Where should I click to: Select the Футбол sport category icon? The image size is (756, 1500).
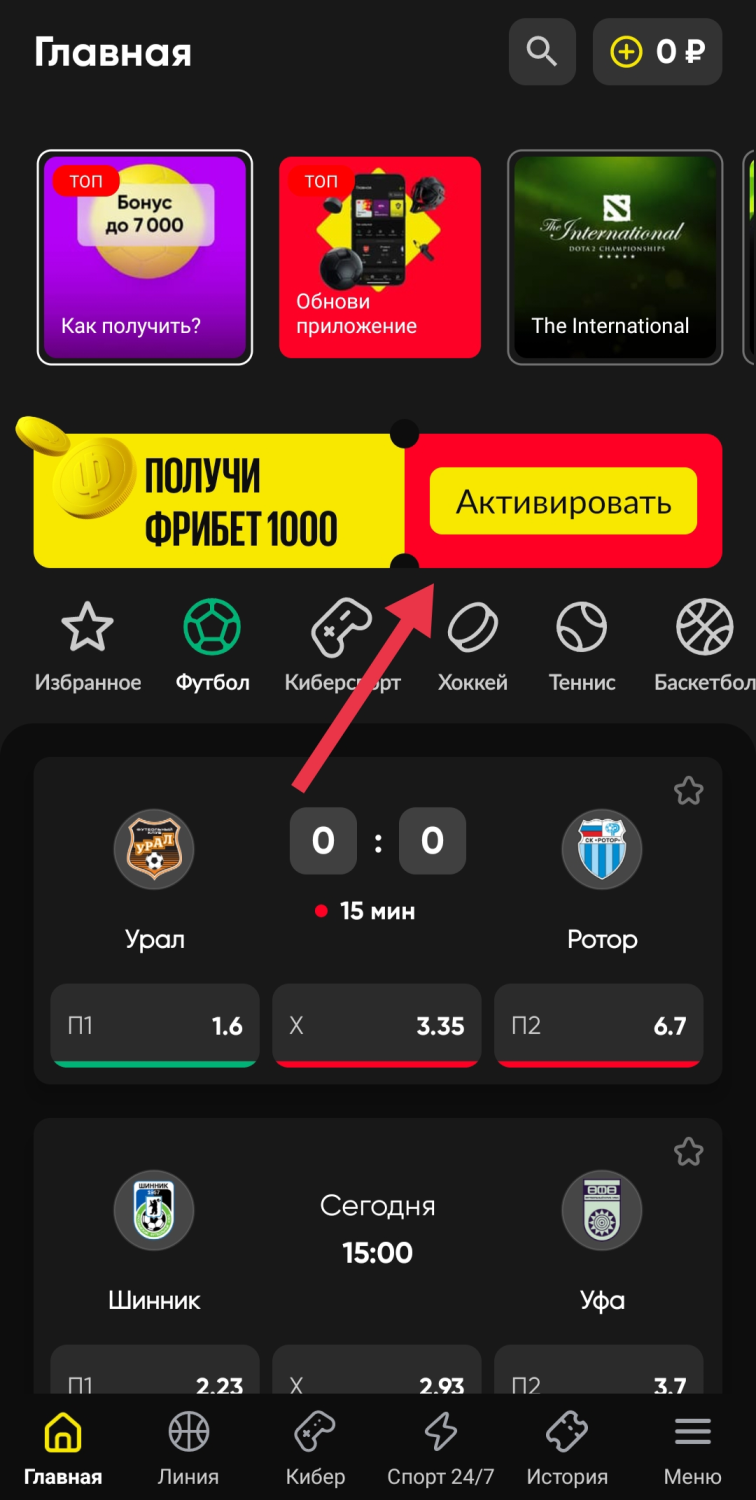[x=212, y=627]
